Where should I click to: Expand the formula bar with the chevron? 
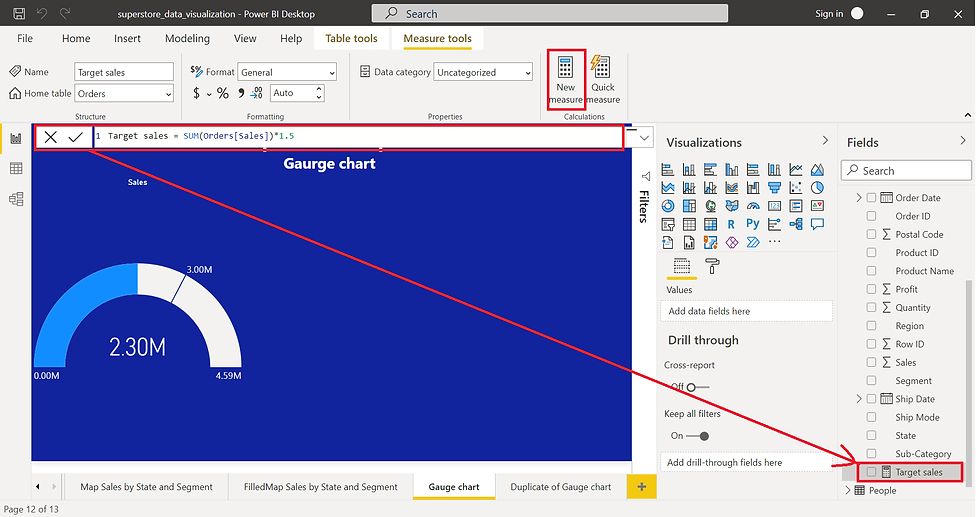pos(644,138)
